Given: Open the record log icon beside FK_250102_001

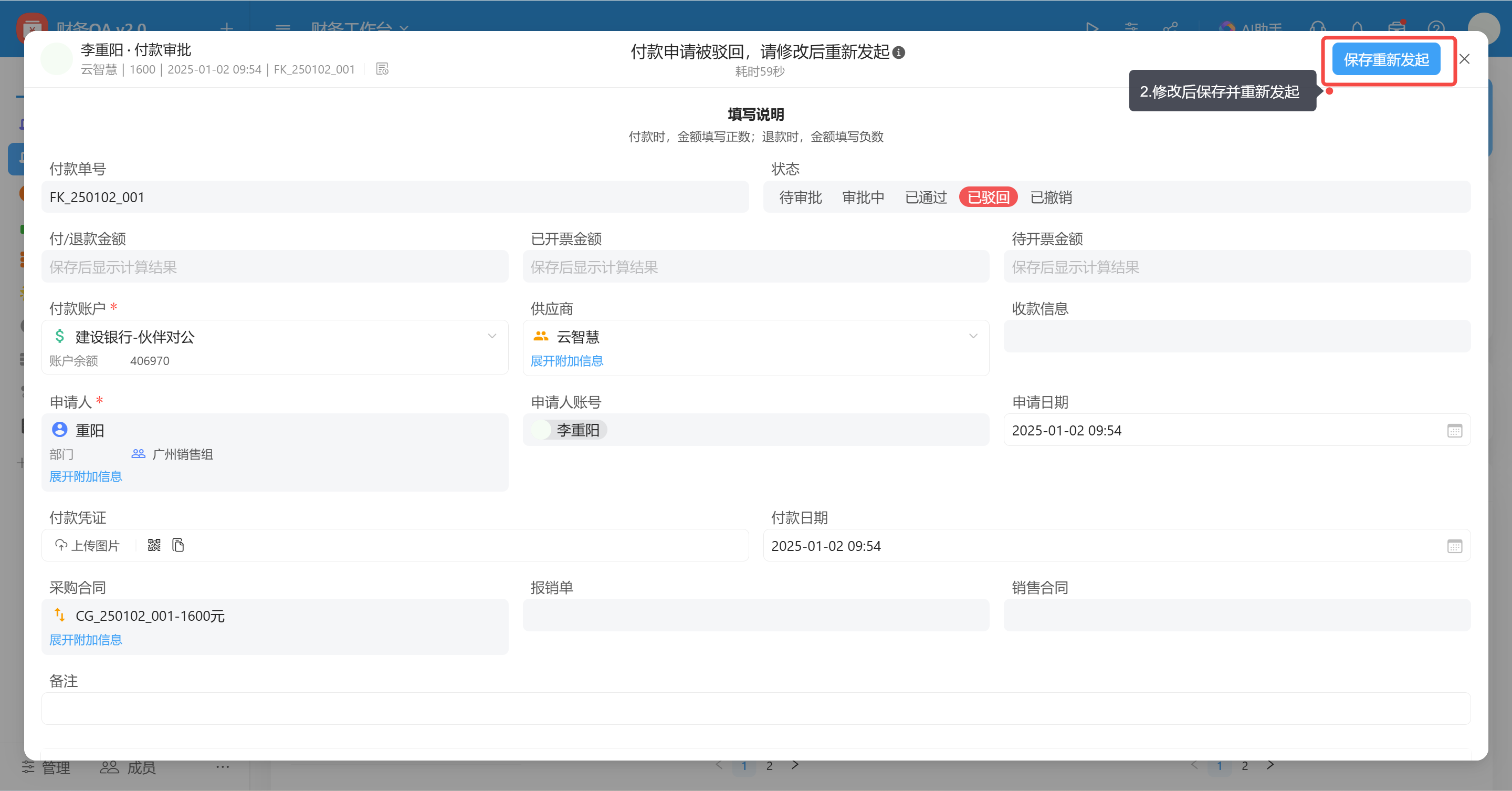Looking at the screenshot, I should [x=382, y=69].
